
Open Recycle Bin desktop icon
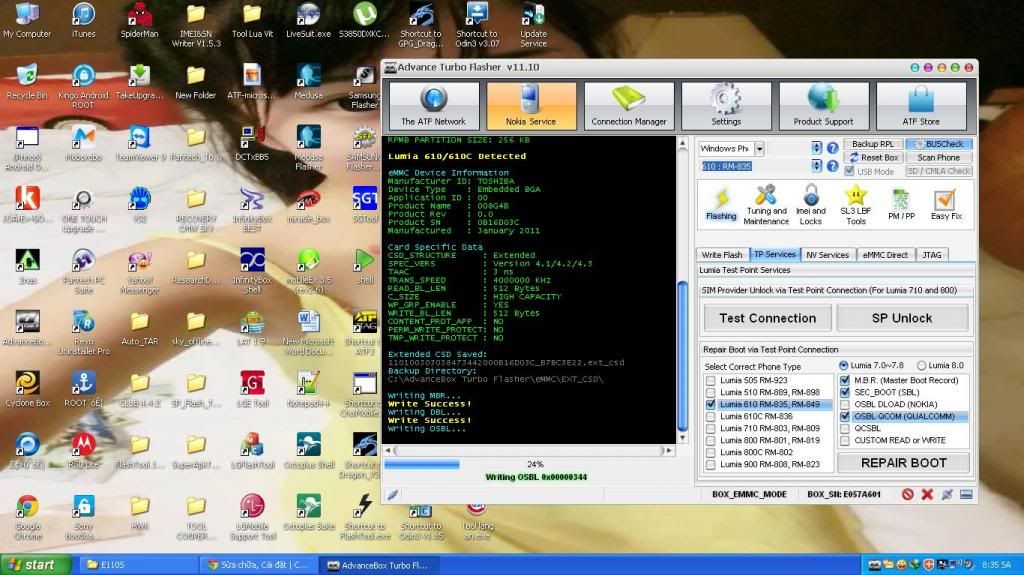point(27,82)
